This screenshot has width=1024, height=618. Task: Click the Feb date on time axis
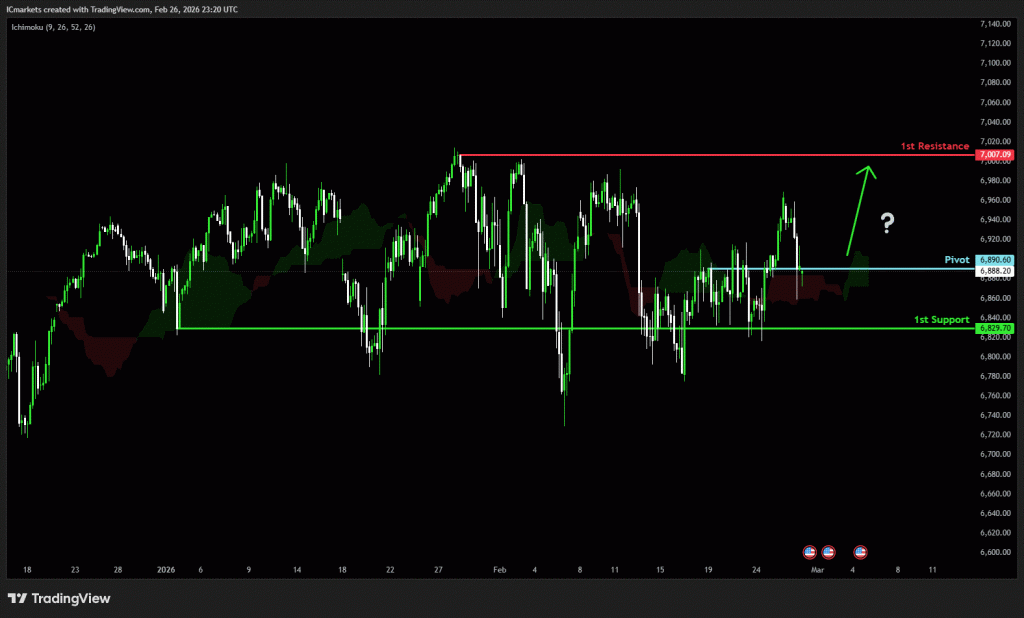(x=500, y=569)
